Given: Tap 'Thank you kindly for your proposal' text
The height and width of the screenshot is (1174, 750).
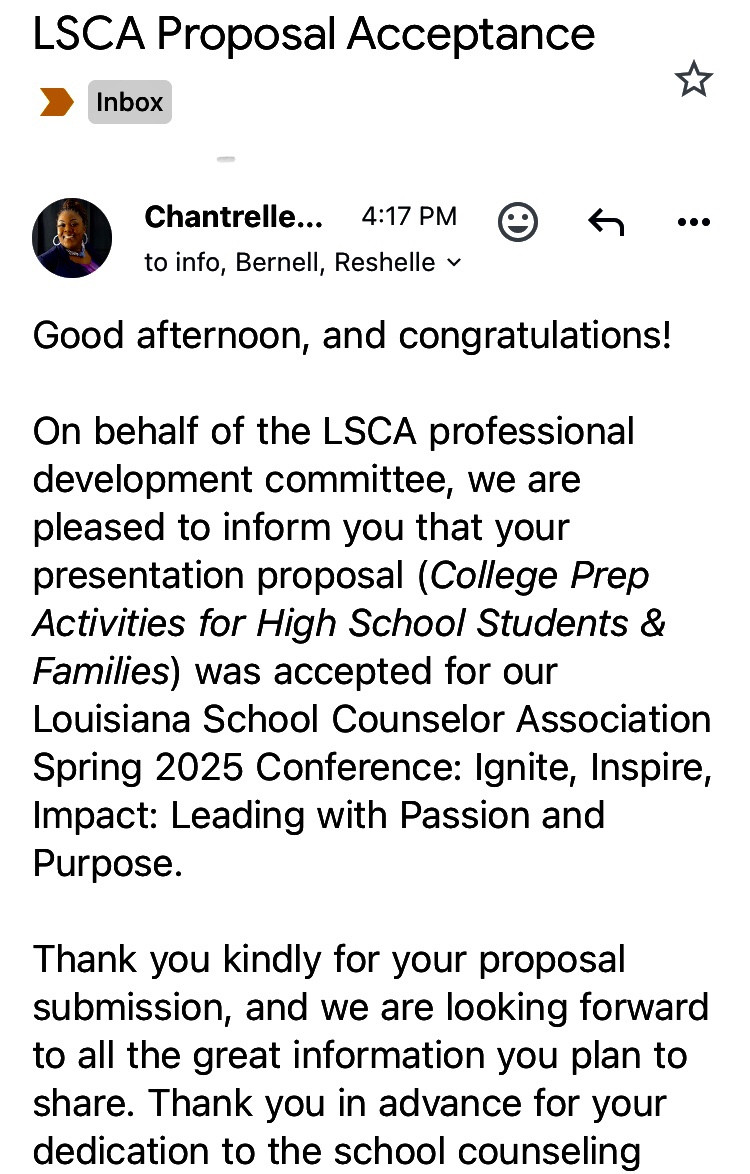Looking at the screenshot, I should pos(329,959).
